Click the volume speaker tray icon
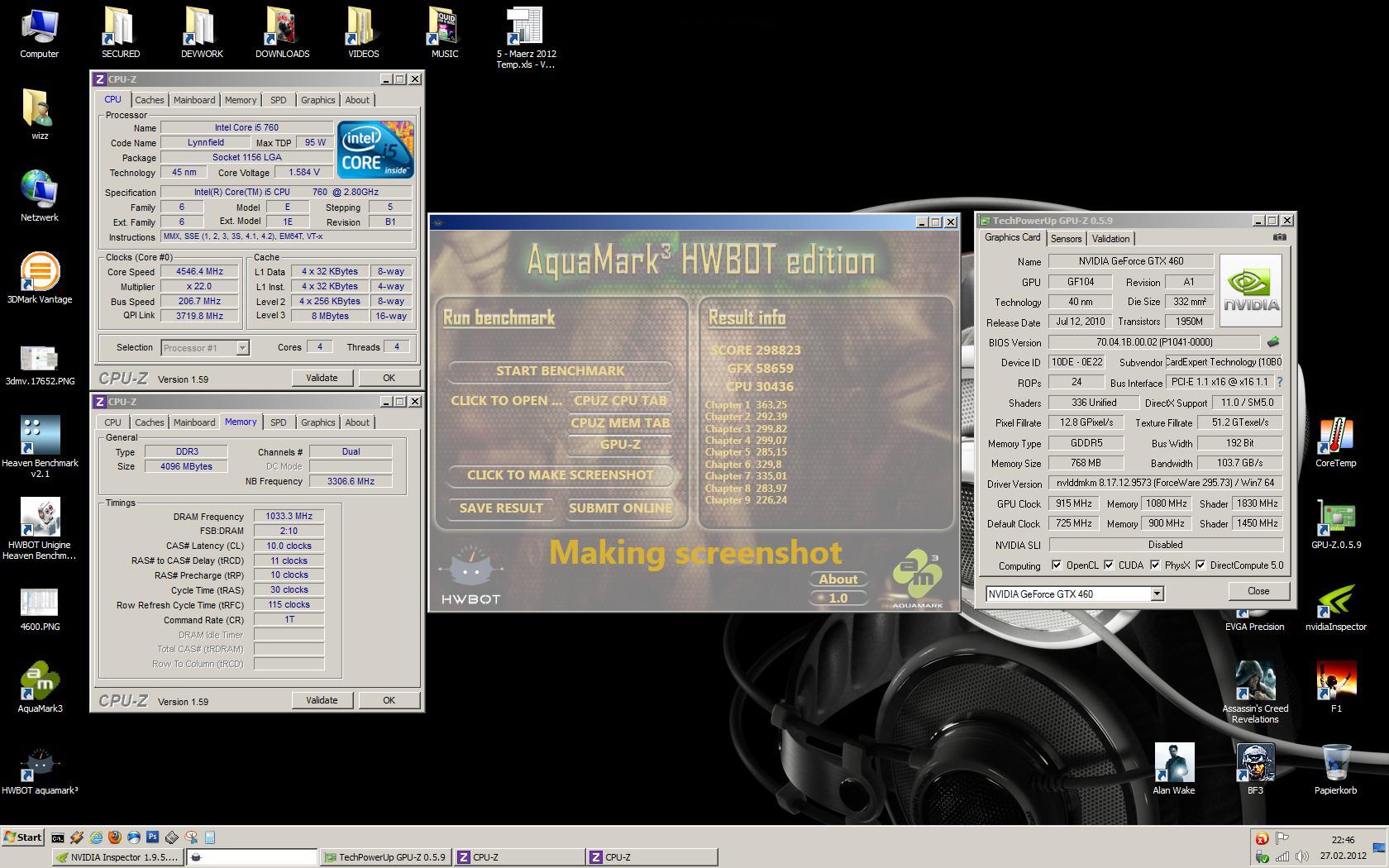This screenshot has height=868, width=1389. pyautogui.click(x=1302, y=857)
